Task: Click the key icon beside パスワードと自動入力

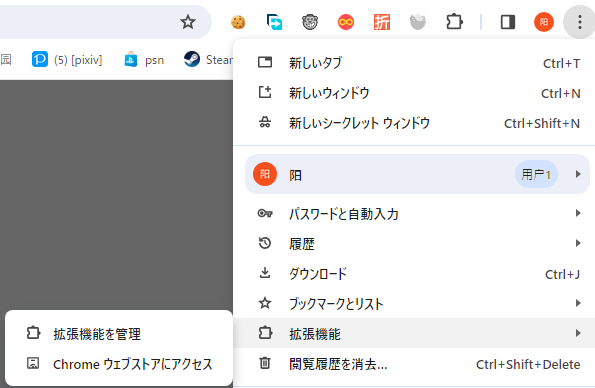Action: [265, 213]
